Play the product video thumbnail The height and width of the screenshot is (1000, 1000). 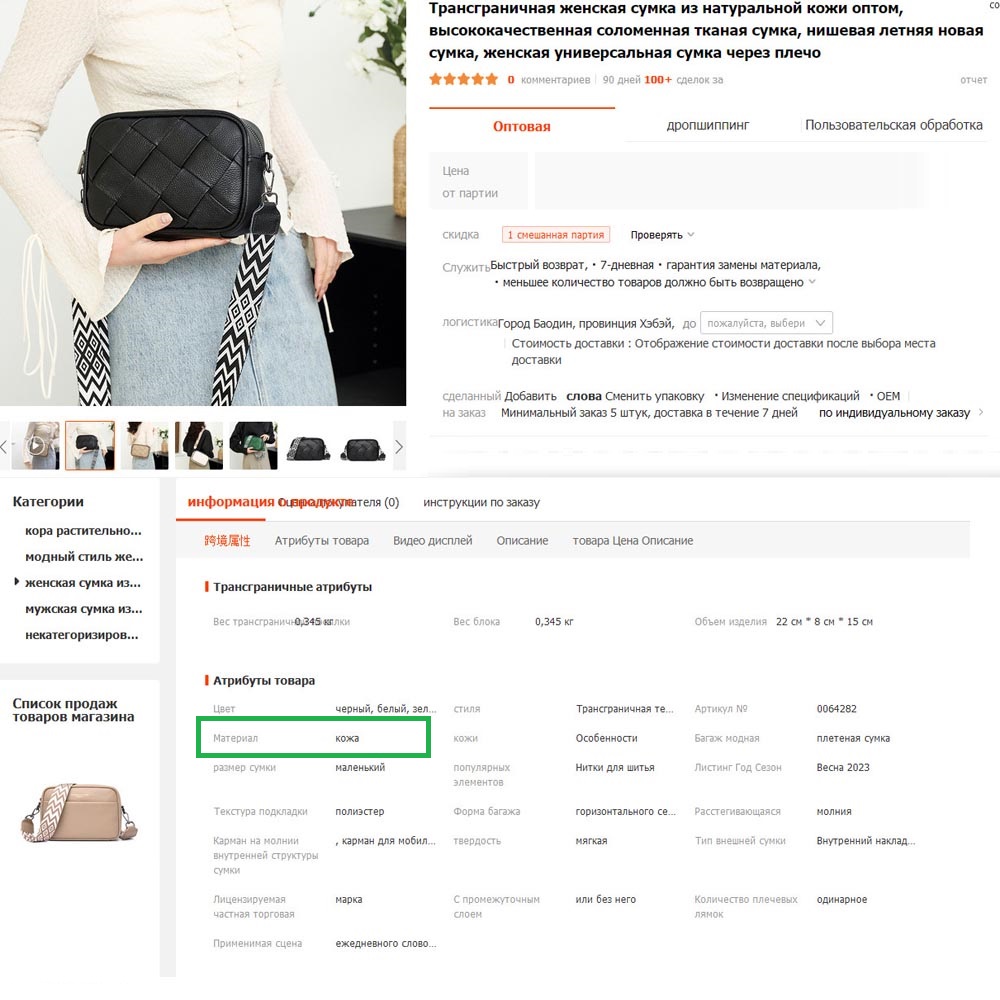(x=36, y=445)
